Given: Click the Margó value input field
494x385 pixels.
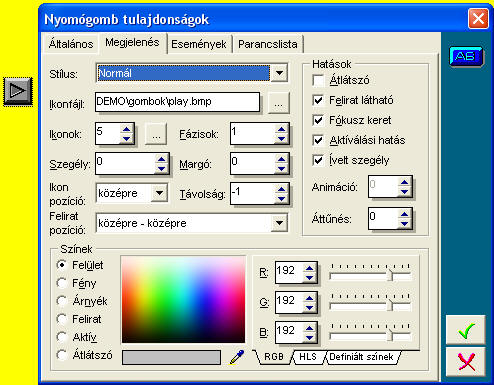Looking at the screenshot, I should pos(253,163).
